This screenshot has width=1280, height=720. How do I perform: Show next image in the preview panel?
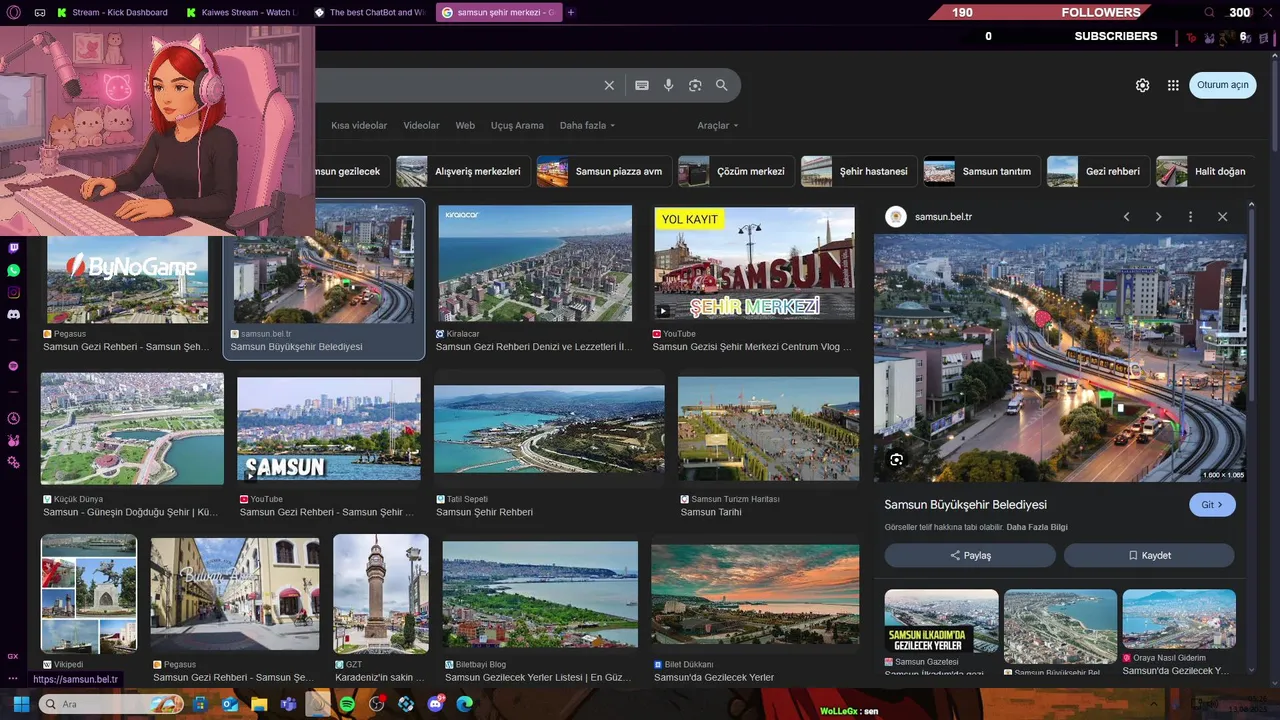coord(1158,217)
